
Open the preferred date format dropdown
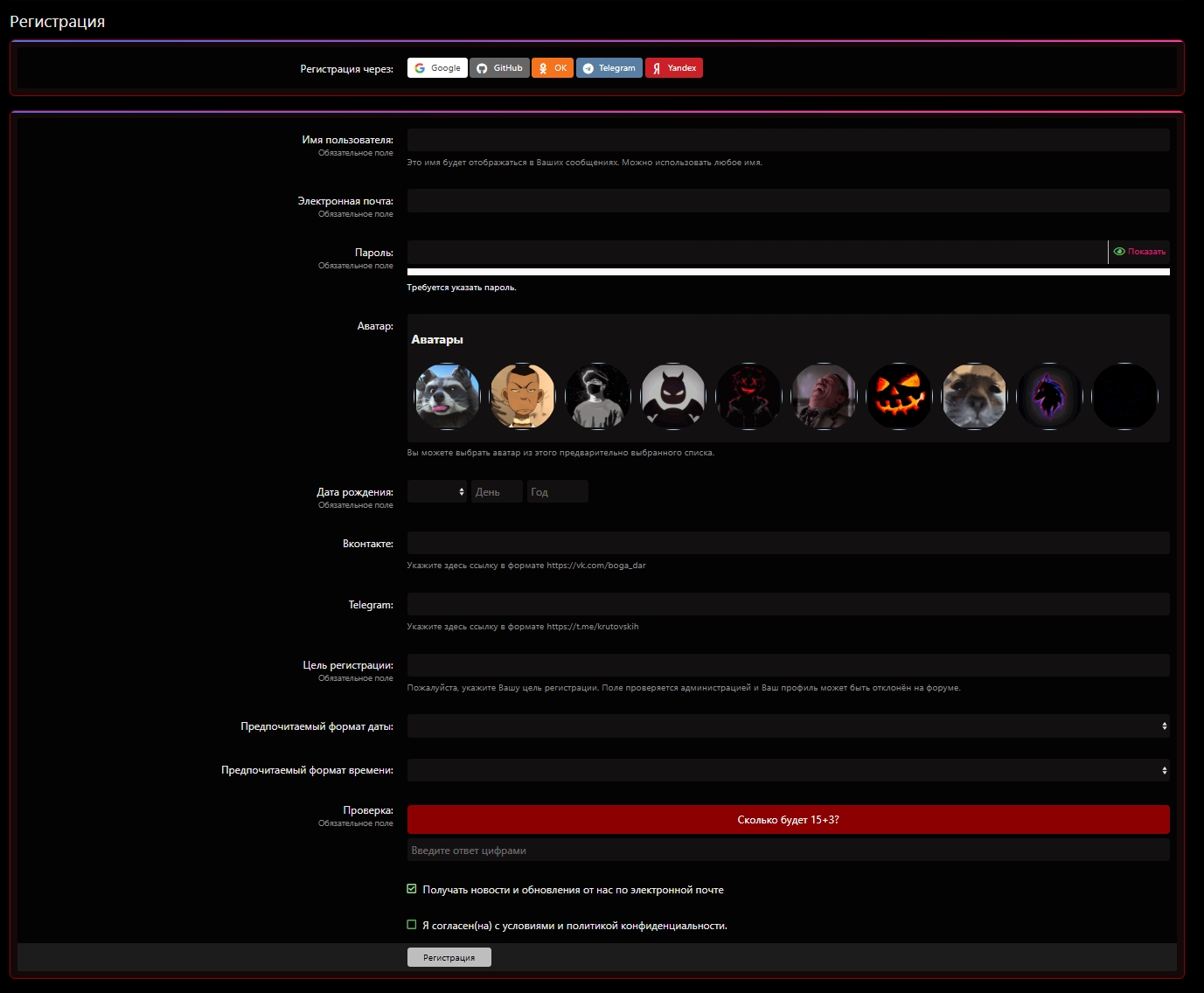point(787,726)
